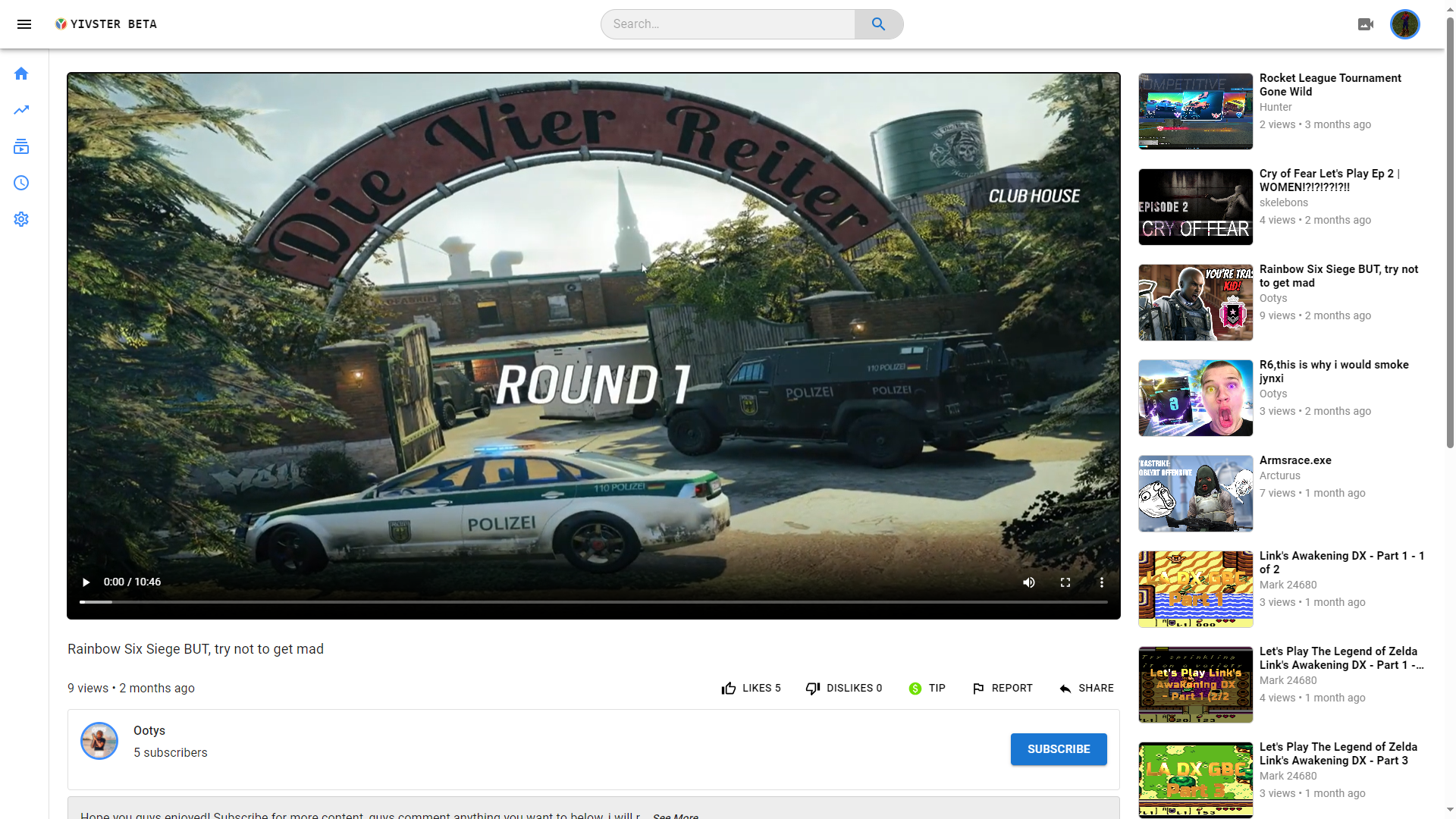Open the Ootys channel name link
Screen dimensions: 1456x819
tap(149, 730)
